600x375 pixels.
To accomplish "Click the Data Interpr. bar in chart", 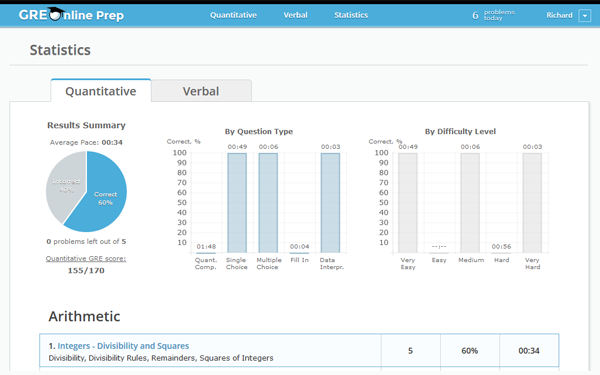I will pos(330,203).
